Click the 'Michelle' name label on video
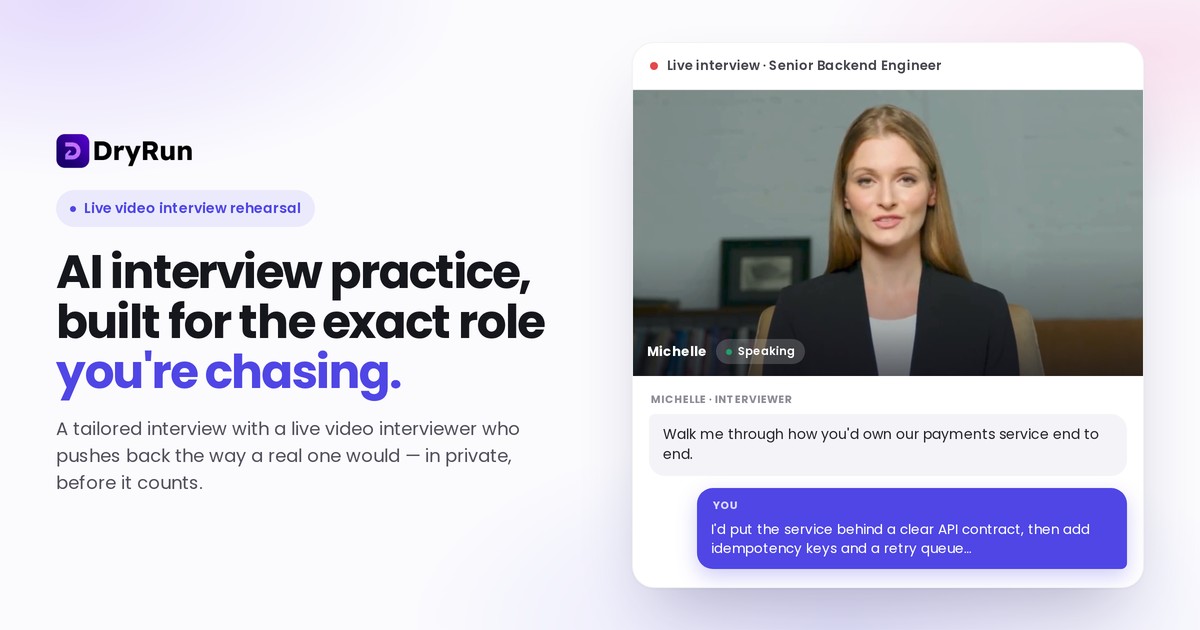Screen dimensions: 1200x630 coord(676,352)
